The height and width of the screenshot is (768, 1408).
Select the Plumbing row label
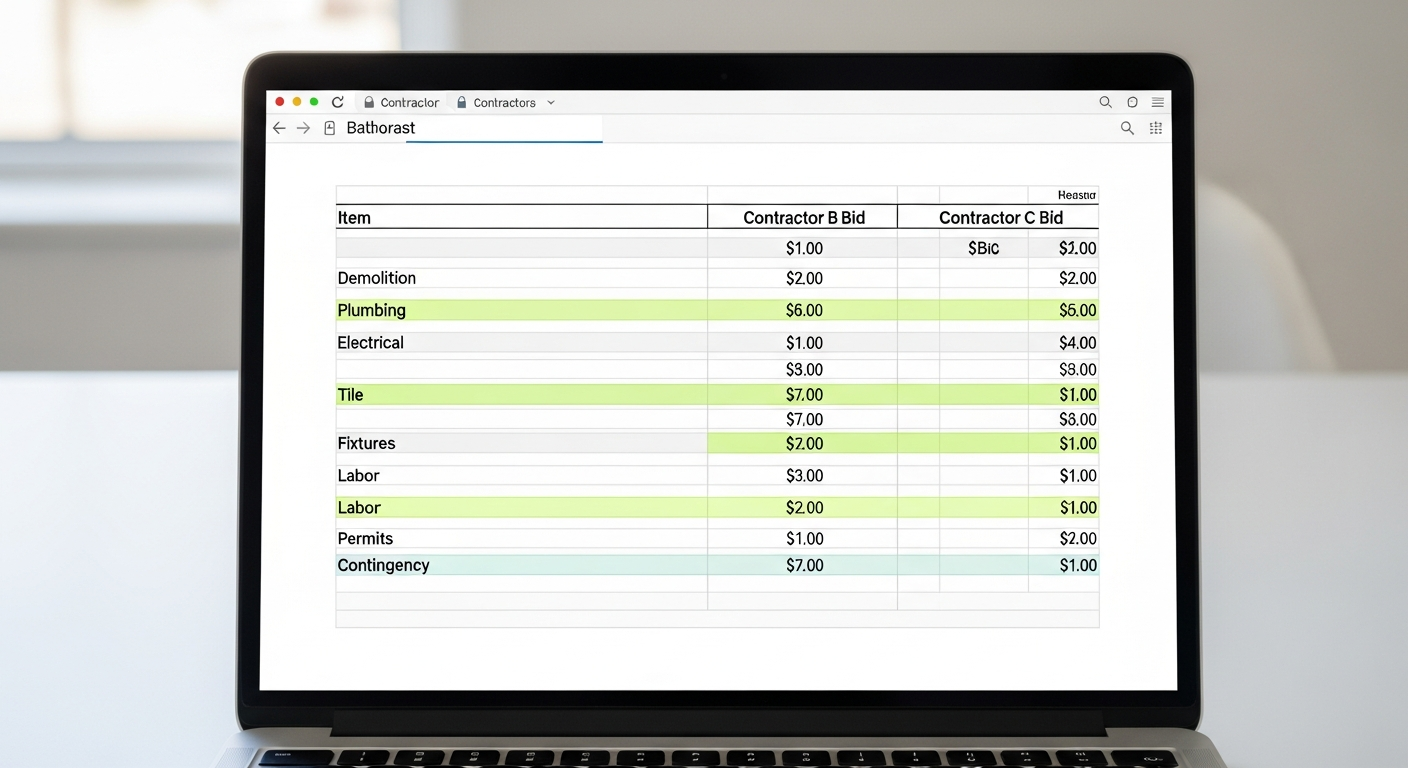point(372,310)
